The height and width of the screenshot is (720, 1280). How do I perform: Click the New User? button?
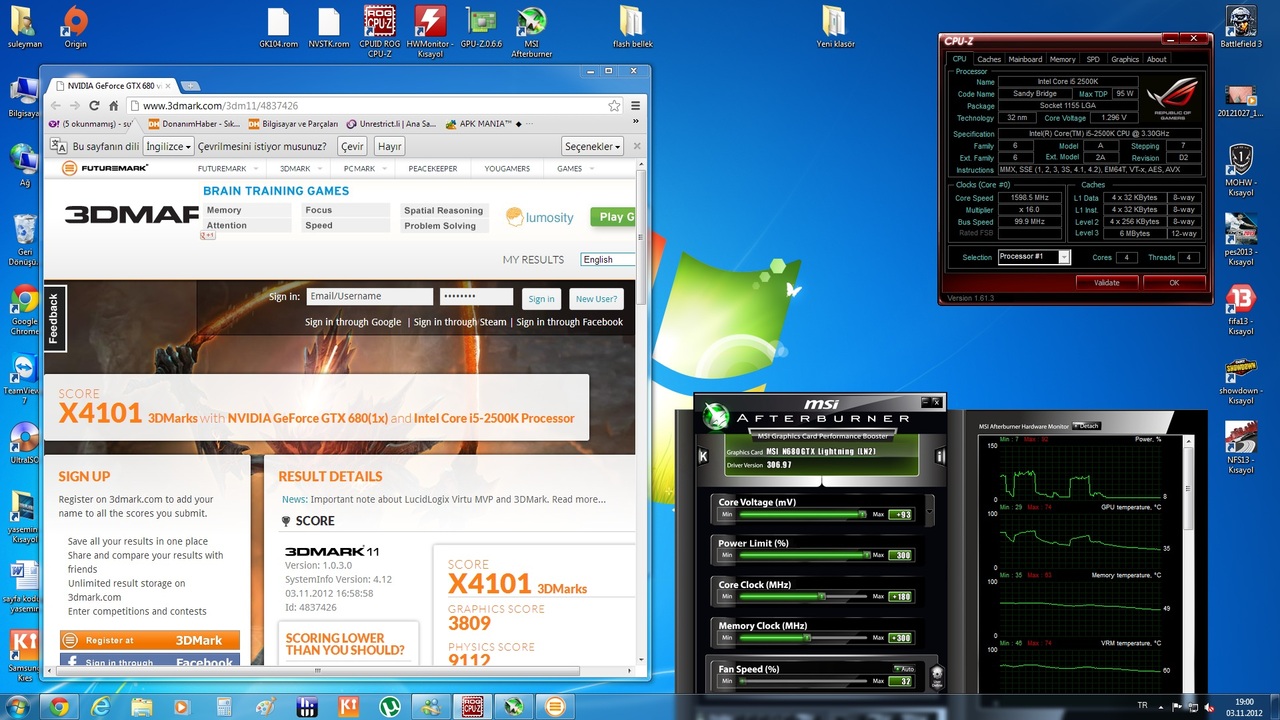[x=596, y=298]
